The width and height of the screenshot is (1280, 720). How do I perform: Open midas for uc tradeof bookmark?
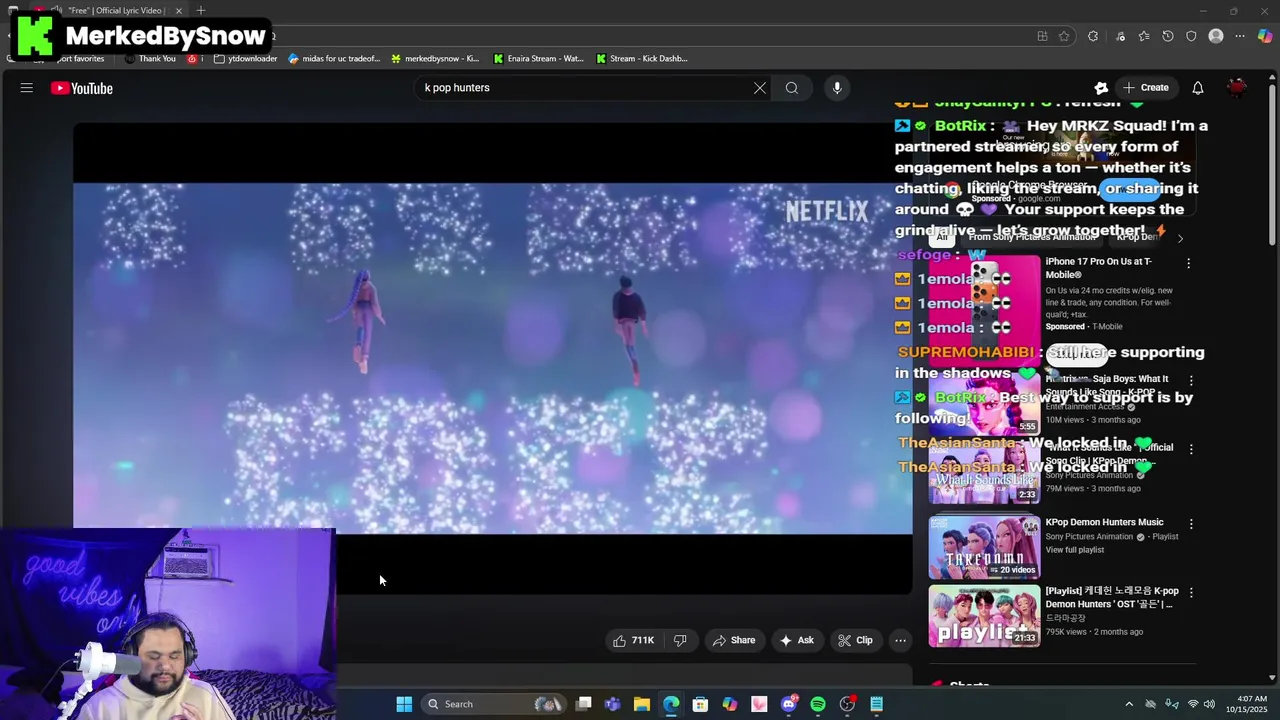click(334, 59)
